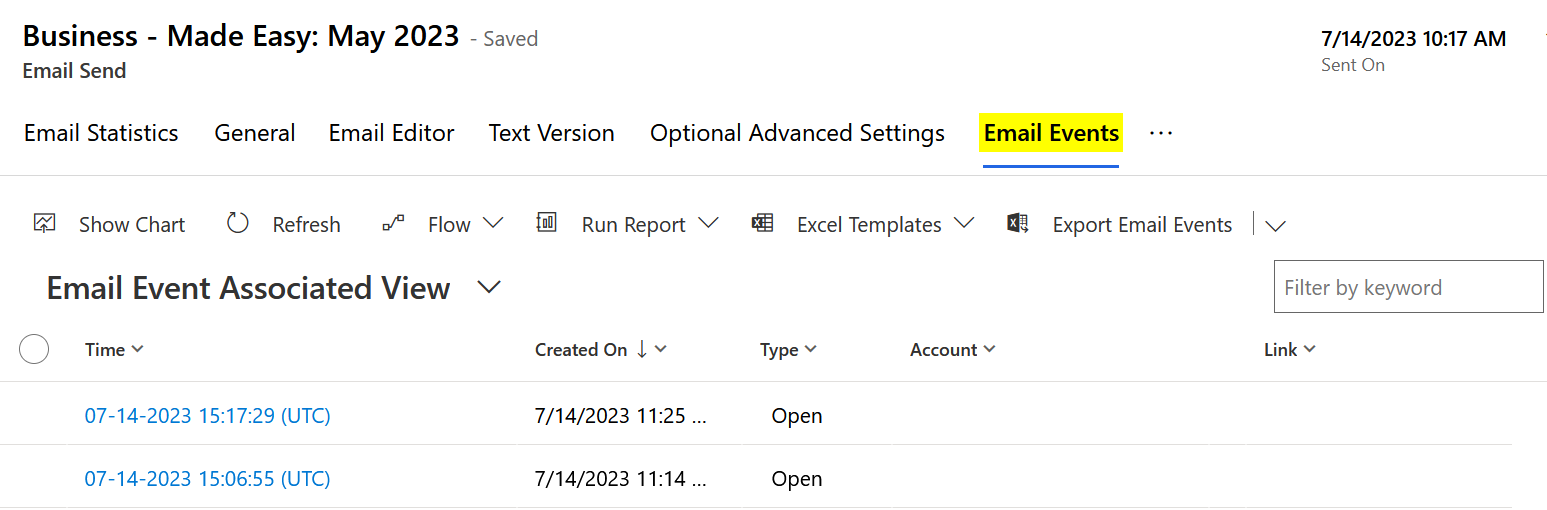Click the Created On header text

tap(581, 349)
